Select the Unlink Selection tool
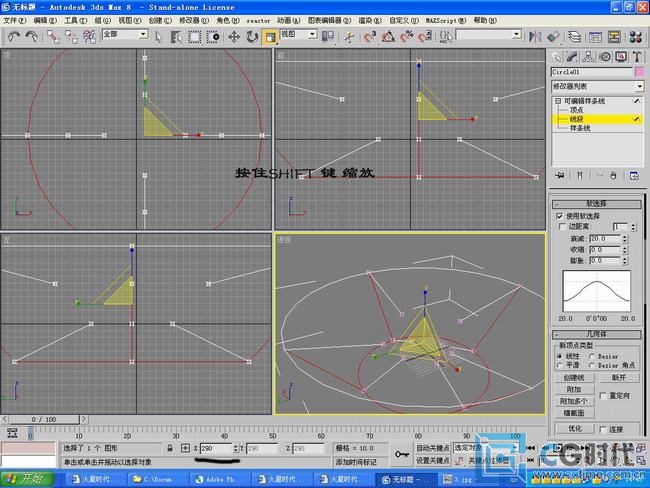This screenshot has height=488, width=650. 71,37
